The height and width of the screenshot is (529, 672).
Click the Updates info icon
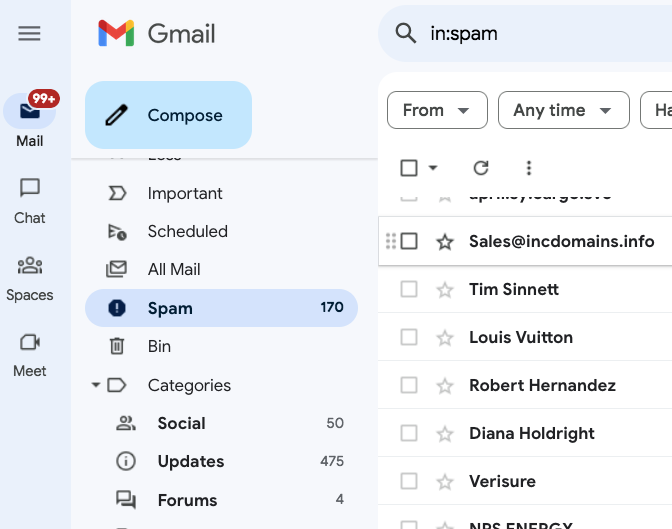pos(126,461)
